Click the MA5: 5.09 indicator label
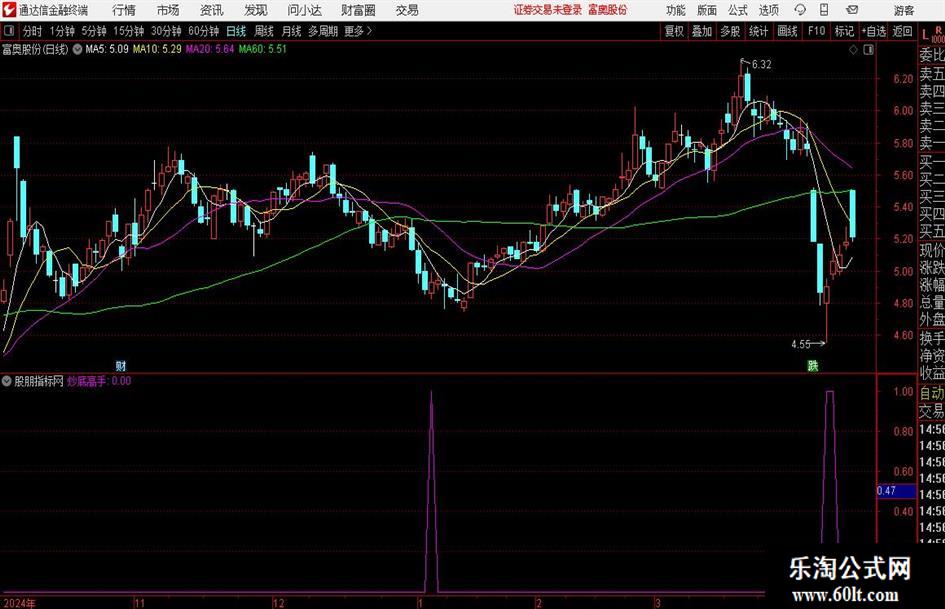 107,49
